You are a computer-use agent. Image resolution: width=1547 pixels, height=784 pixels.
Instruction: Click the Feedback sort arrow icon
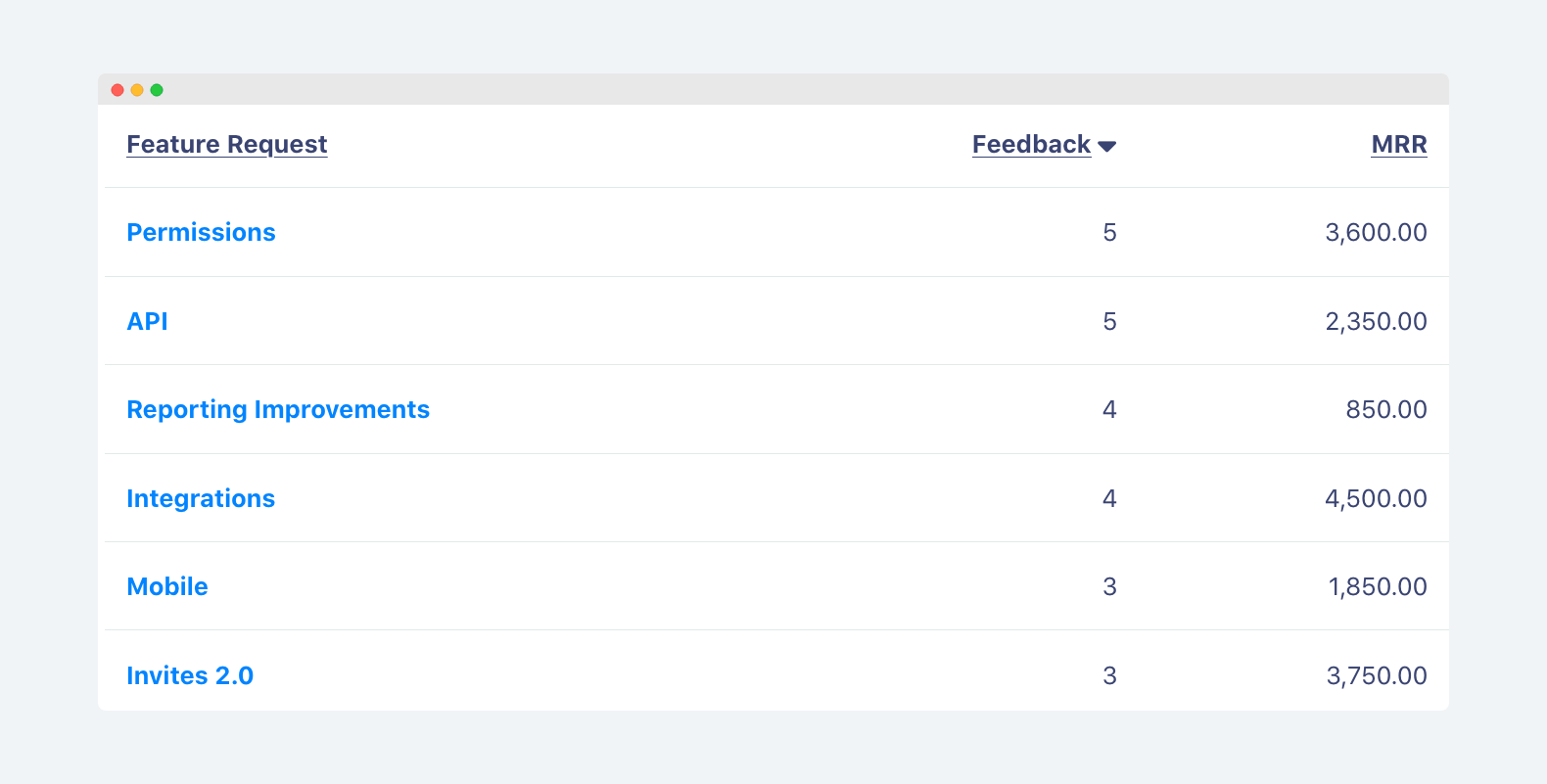pos(1107,146)
